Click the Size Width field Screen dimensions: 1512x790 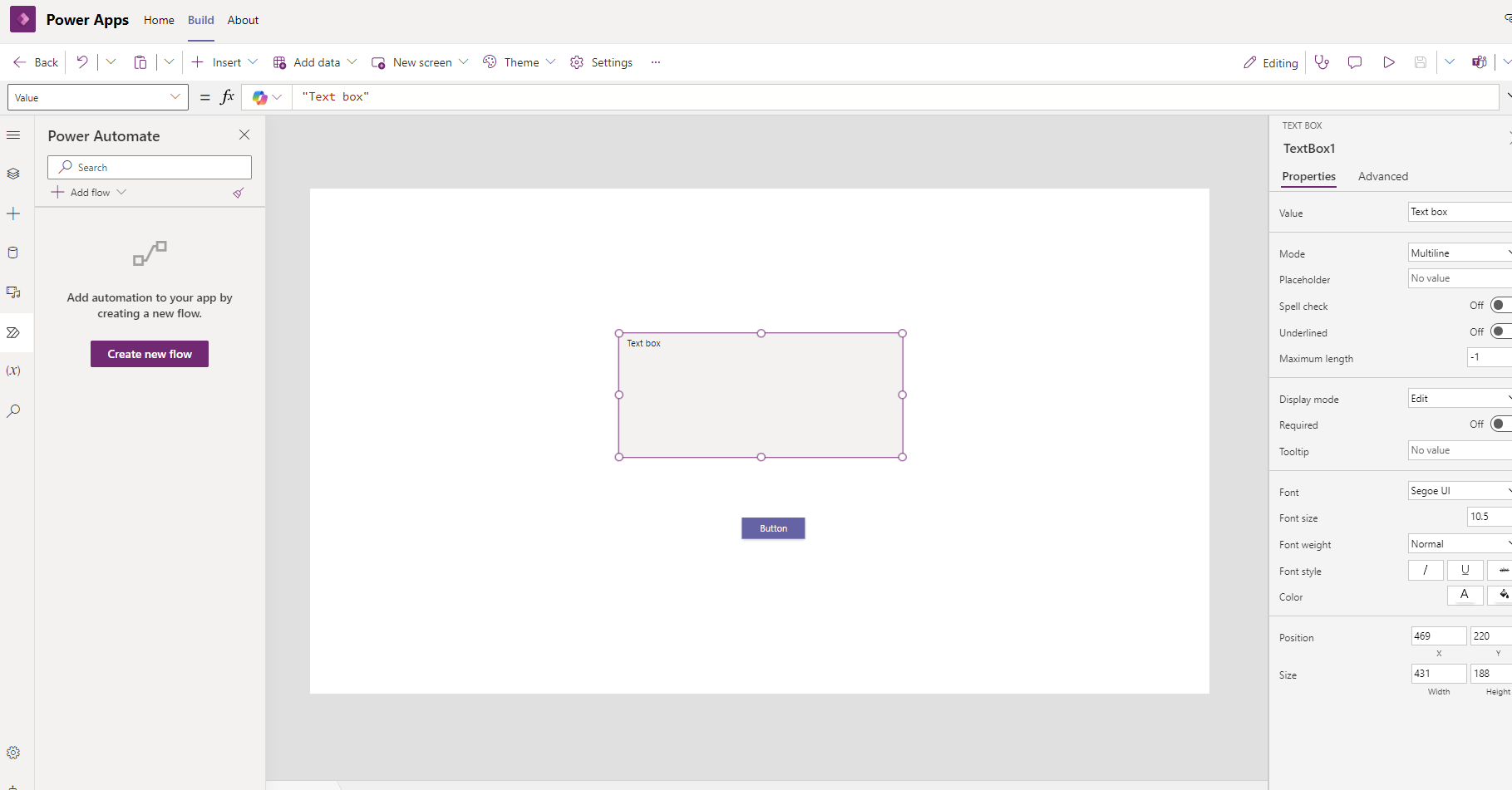(x=1438, y=673)
